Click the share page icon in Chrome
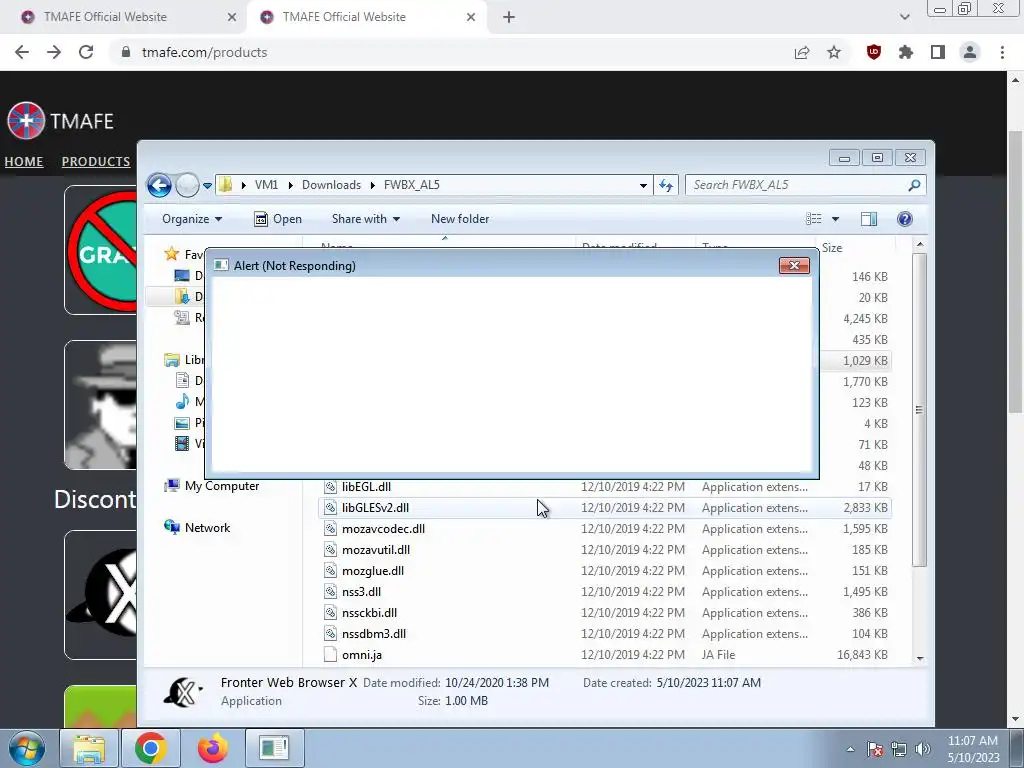This screenshot has height=768, width=1024. point(802,52)
